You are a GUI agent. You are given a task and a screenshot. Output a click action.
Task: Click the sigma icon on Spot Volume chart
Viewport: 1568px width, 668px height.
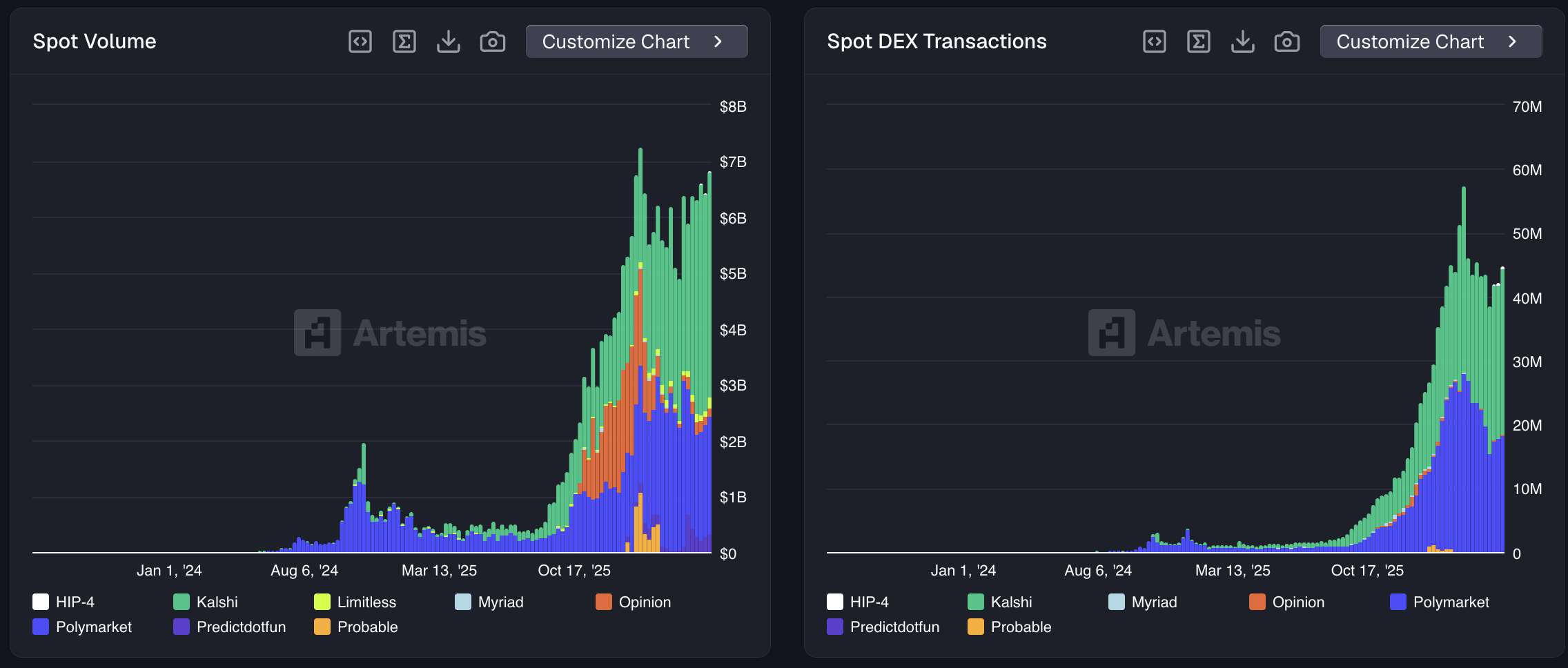coord(404,41)
